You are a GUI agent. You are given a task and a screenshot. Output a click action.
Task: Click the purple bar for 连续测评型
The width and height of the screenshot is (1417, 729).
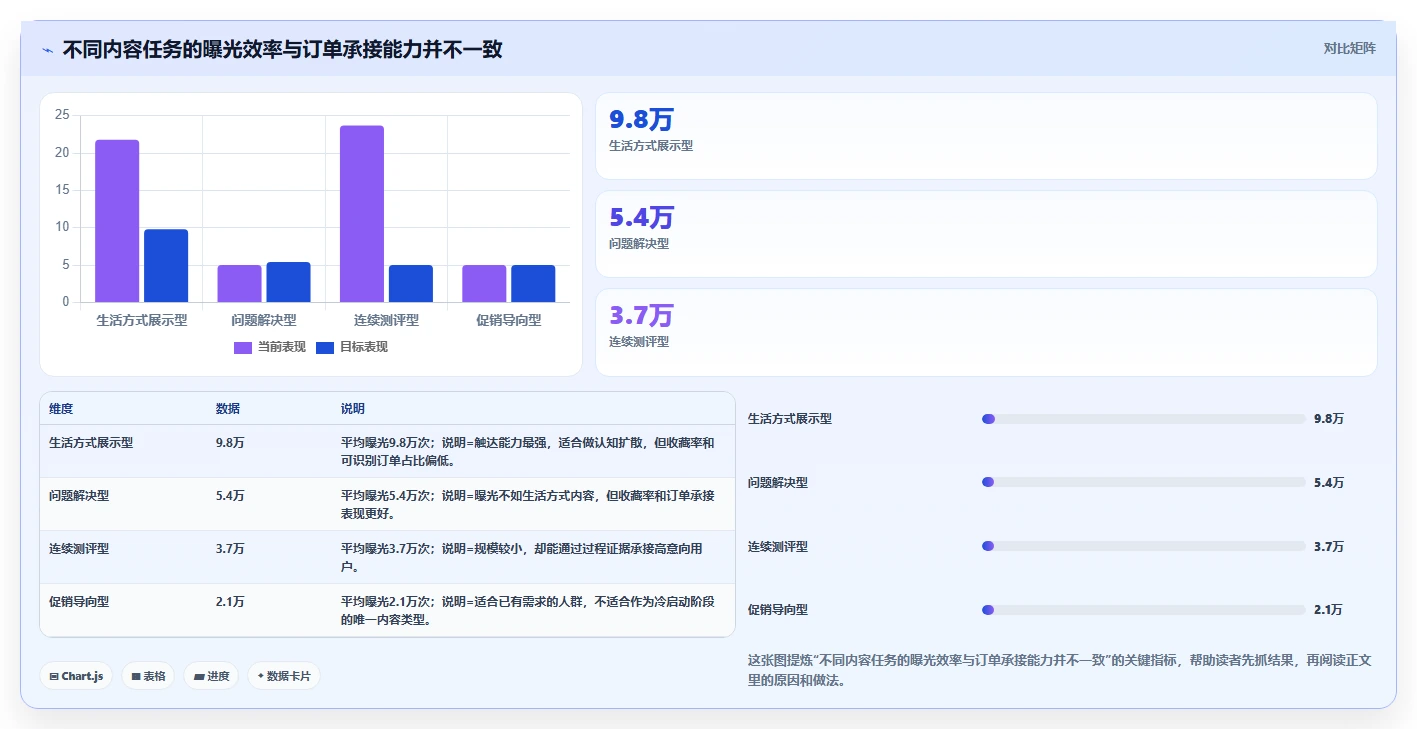click(x=362, y=214)
